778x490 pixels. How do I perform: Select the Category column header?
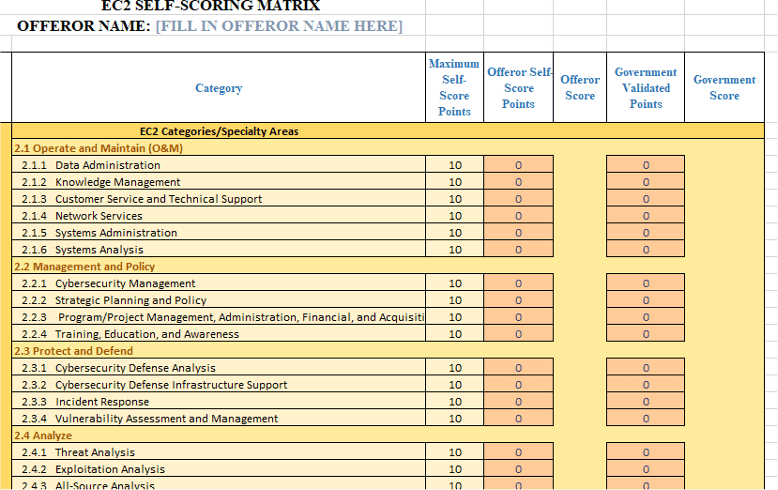[x=218, y=88]
